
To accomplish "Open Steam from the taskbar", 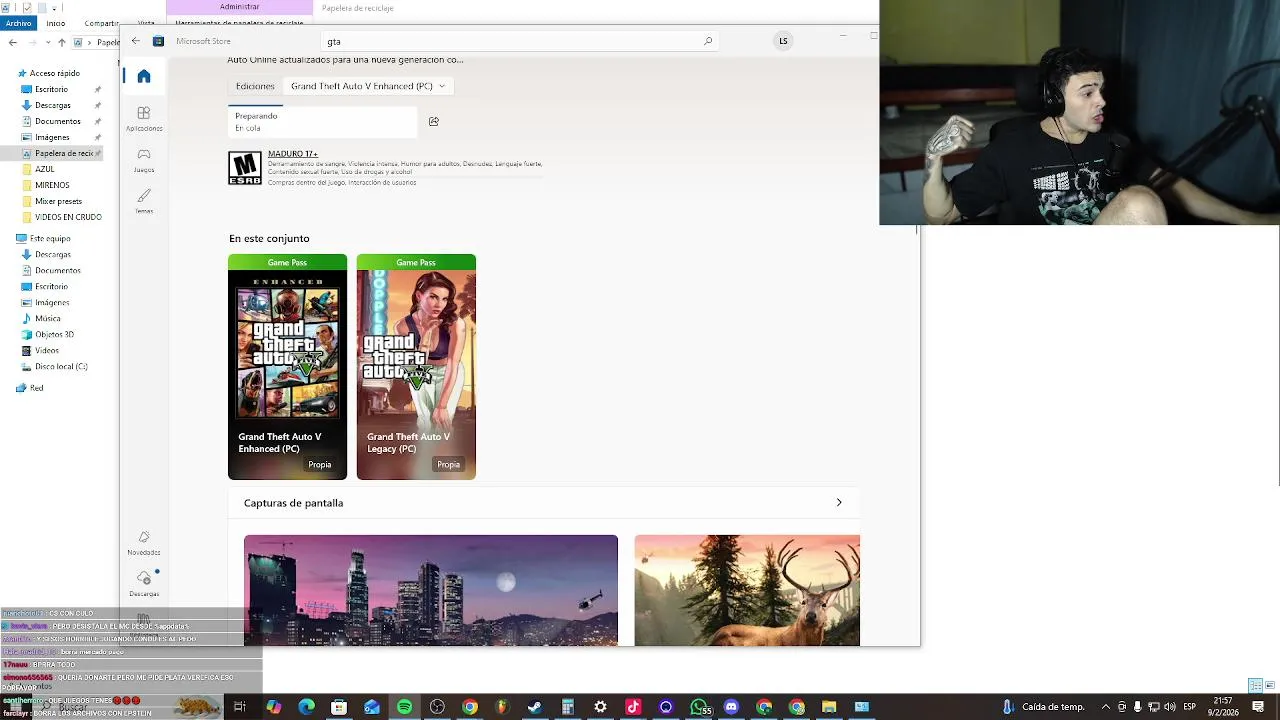I will (x=535, y=707).
